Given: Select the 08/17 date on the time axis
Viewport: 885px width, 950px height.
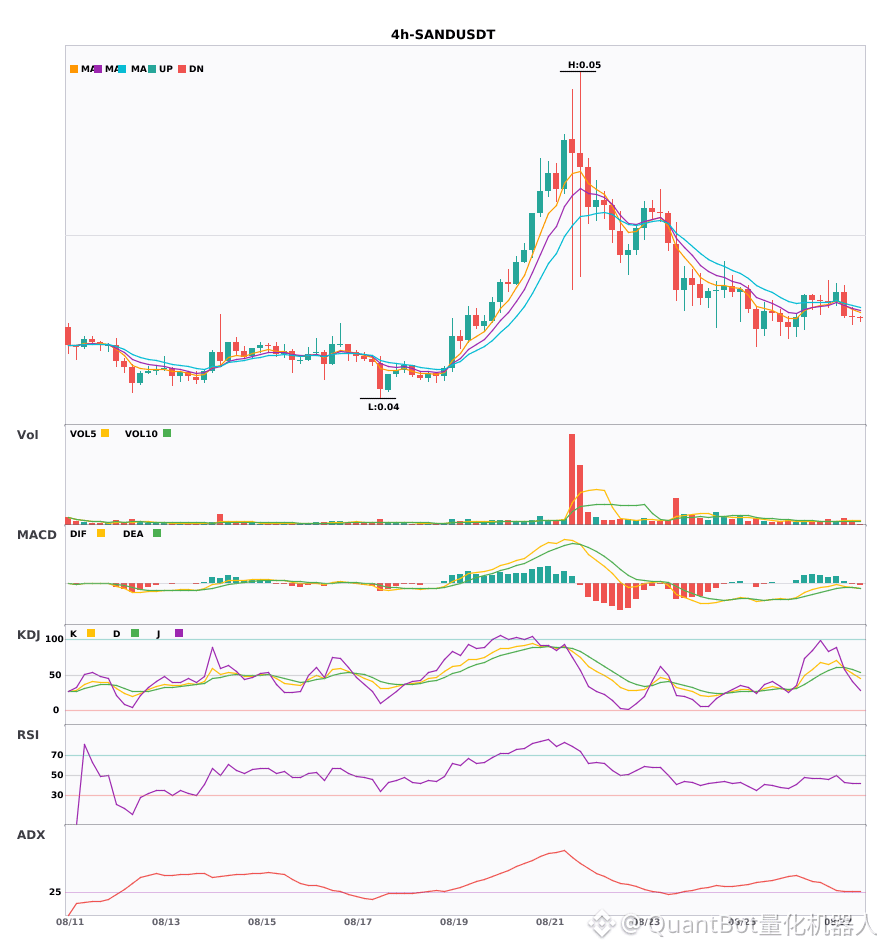Looking at the screenshot, I should (358, 922).
